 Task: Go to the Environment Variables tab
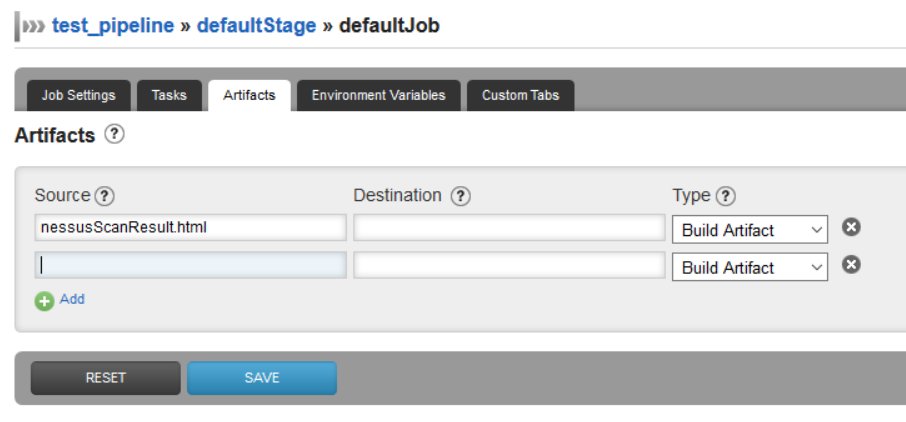click(378, 96)
